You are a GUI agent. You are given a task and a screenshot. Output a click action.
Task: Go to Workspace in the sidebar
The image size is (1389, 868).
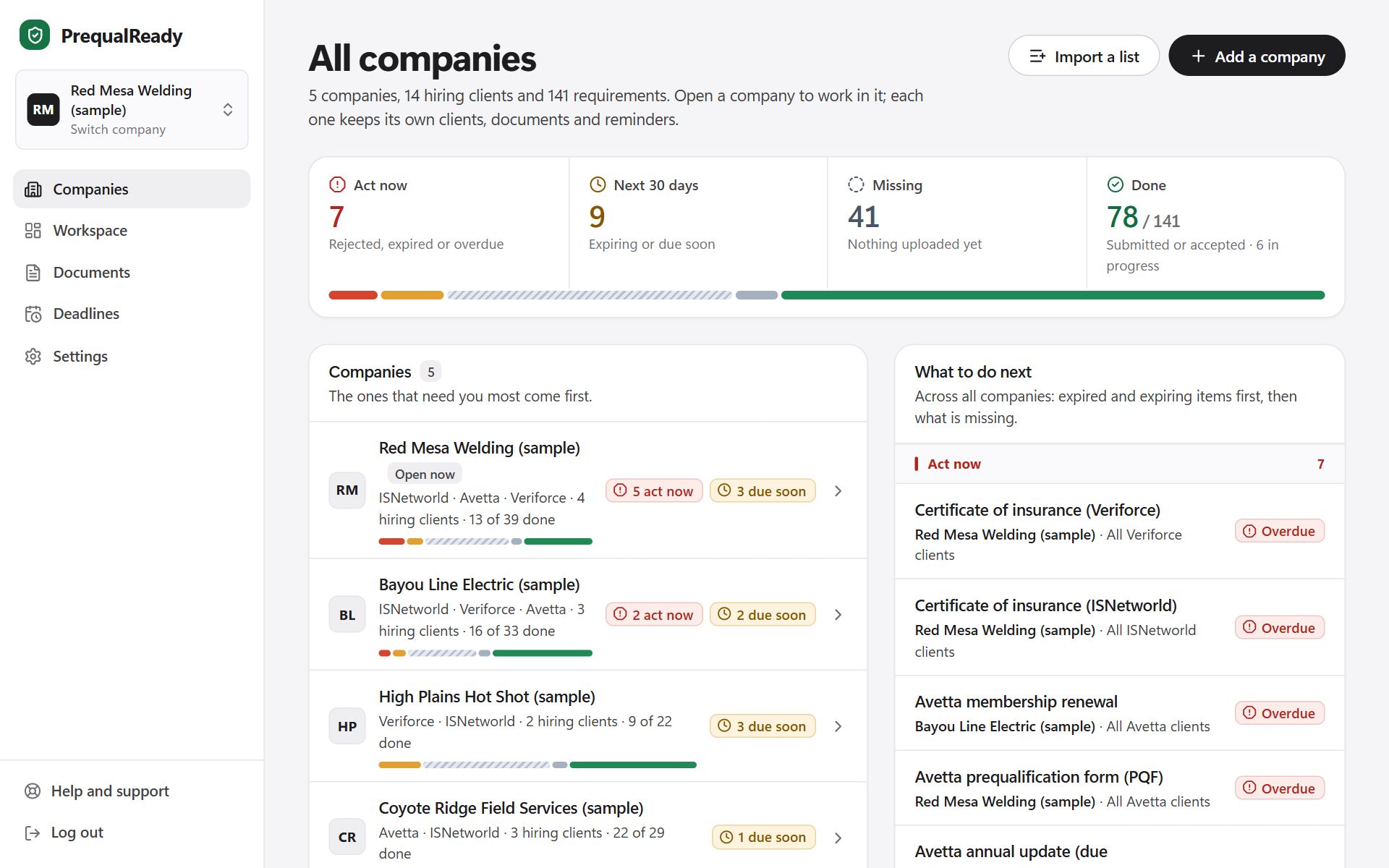[132, 231]
